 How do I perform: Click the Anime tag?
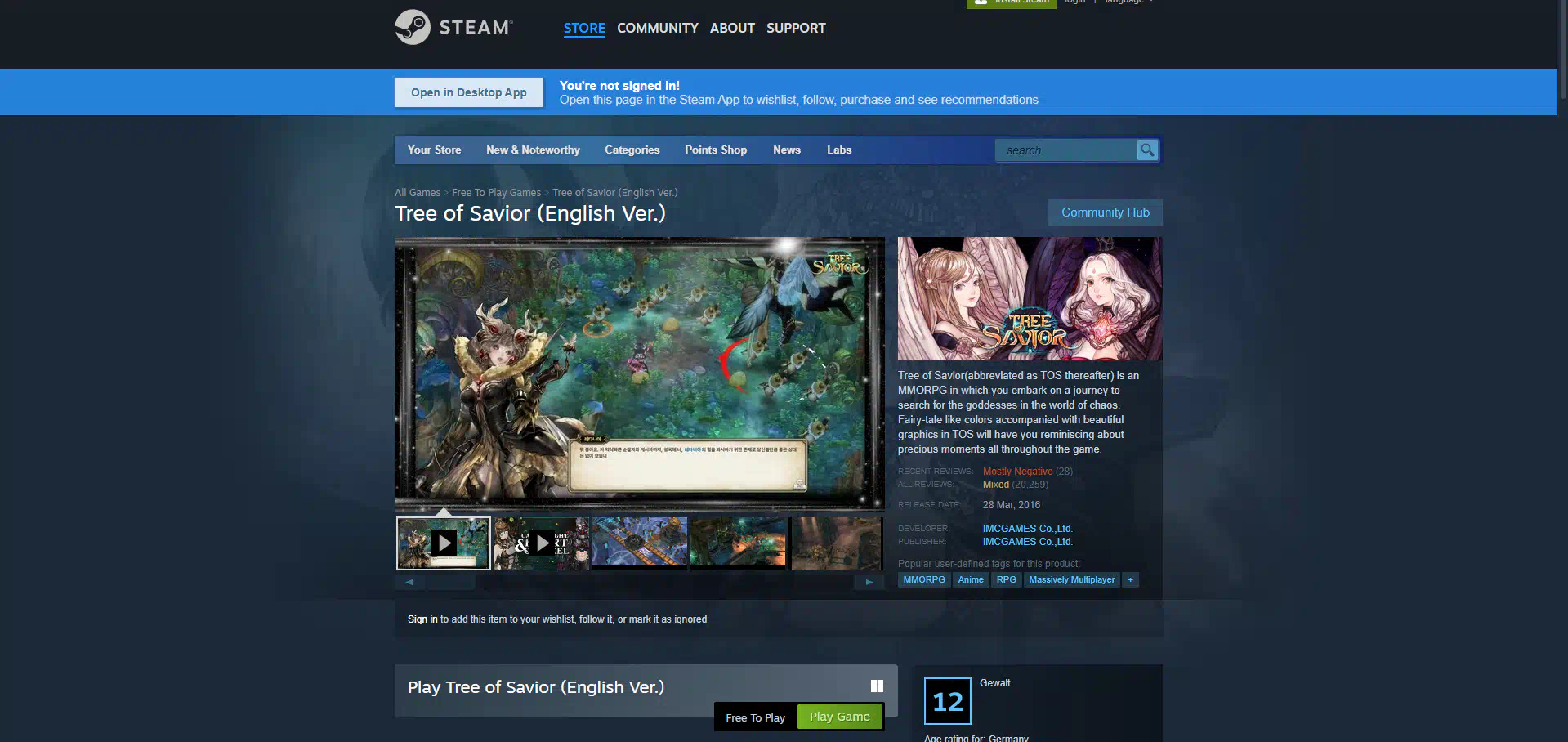(x=971, y=579)
